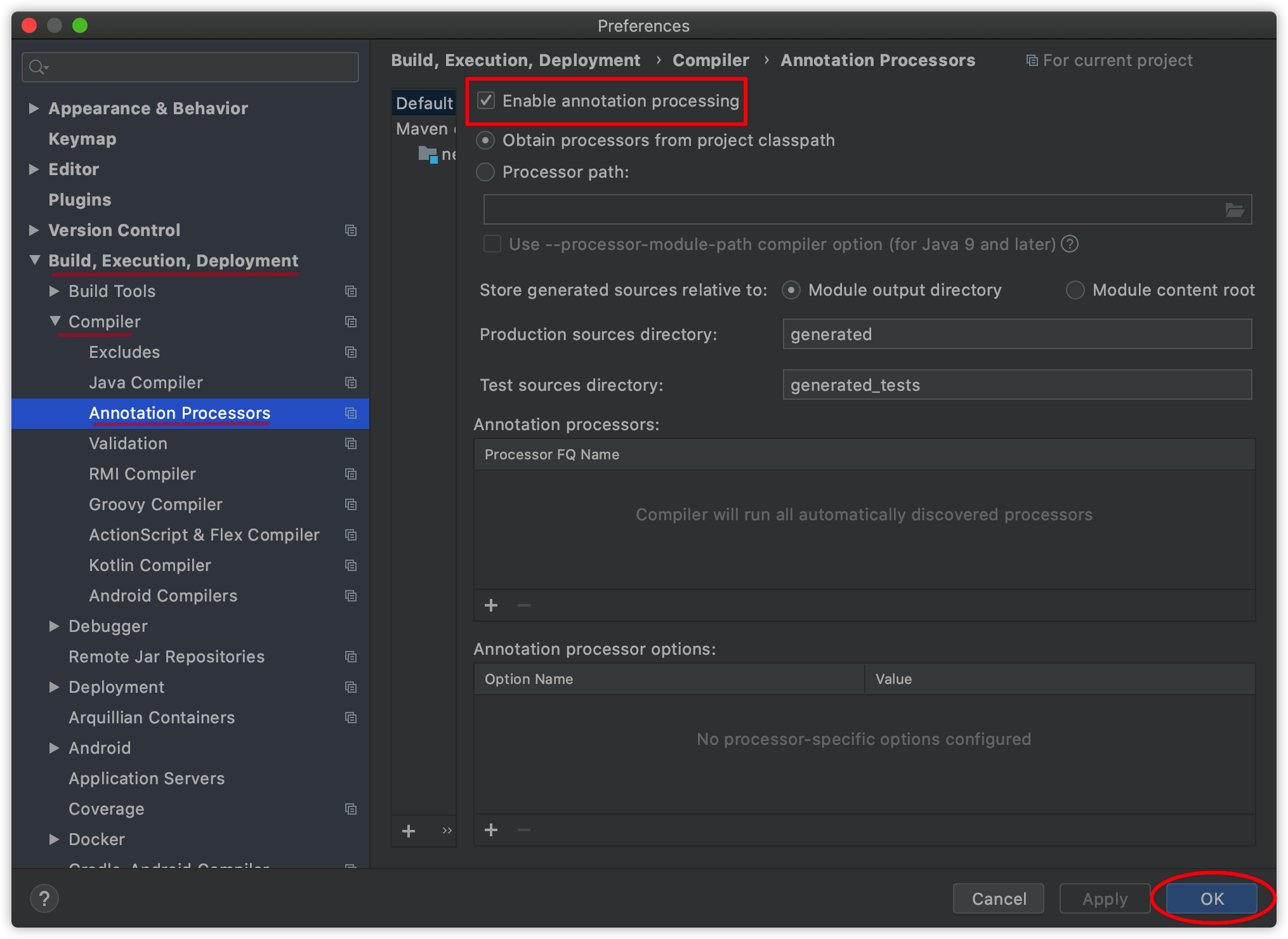Select the Default annotation profile
Viewport: 1288px width, 939px height.
pyautogui.click(x=424, y=103)
